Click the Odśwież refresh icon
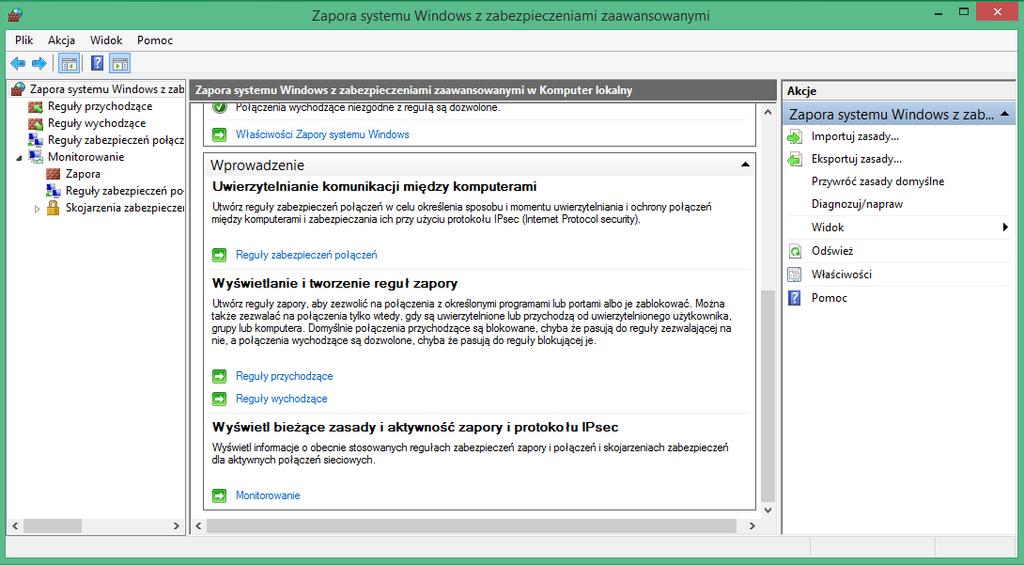Image resolution: width=1024 pixels, height=565 pixels. [x=795, y=251]
